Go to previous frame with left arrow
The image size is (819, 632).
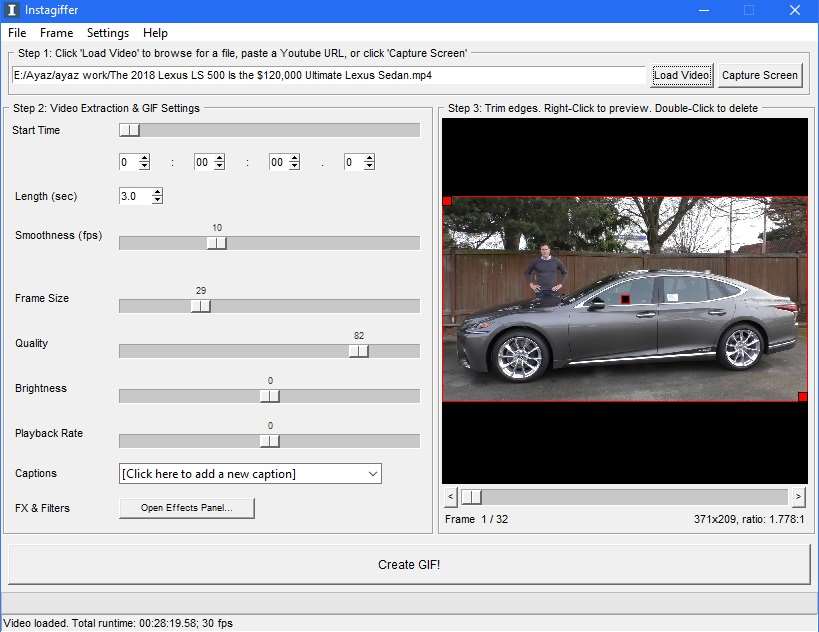point(451,496)
